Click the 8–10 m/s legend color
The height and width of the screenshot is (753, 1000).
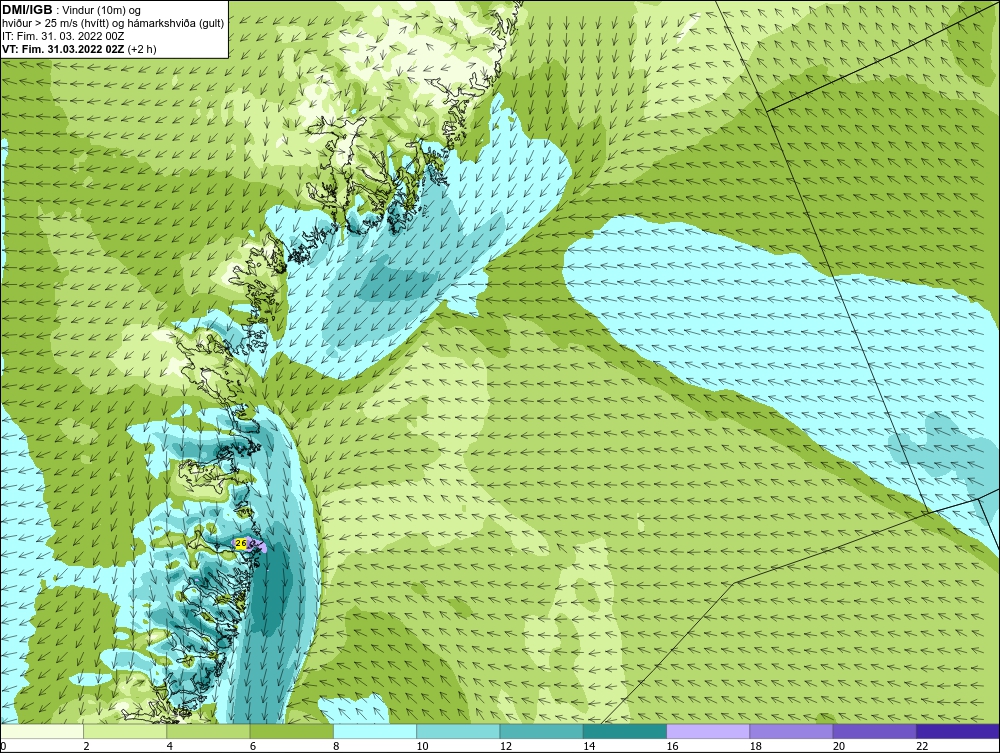(375, 731)
